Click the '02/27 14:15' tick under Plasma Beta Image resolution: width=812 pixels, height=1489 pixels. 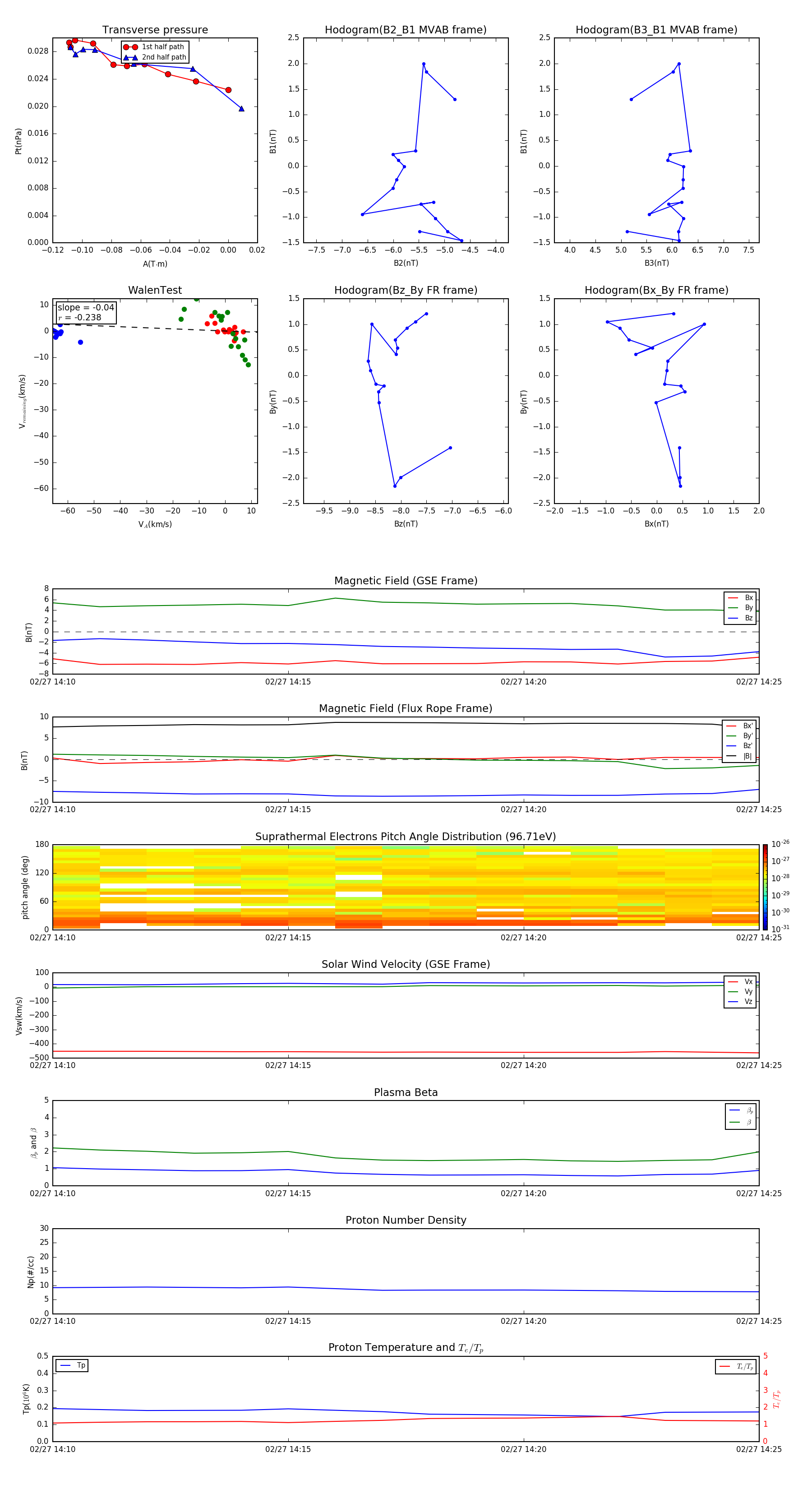point(288,1193)
